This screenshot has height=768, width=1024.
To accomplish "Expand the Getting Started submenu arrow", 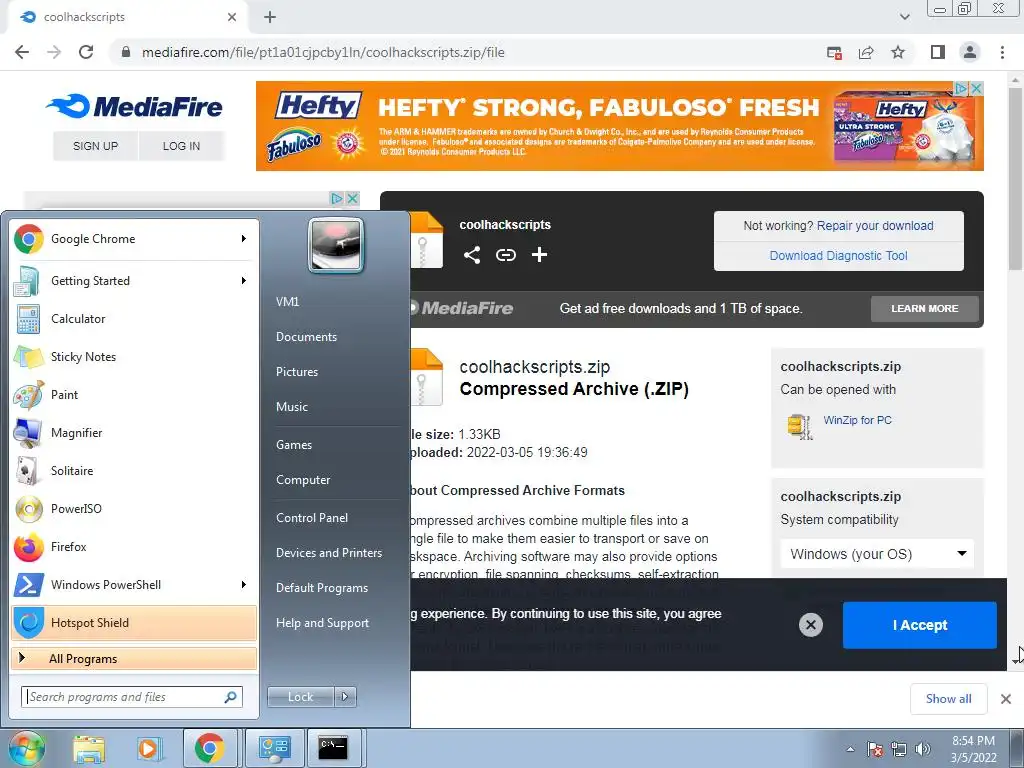I will pyautogui.click(x=244, y=281).
